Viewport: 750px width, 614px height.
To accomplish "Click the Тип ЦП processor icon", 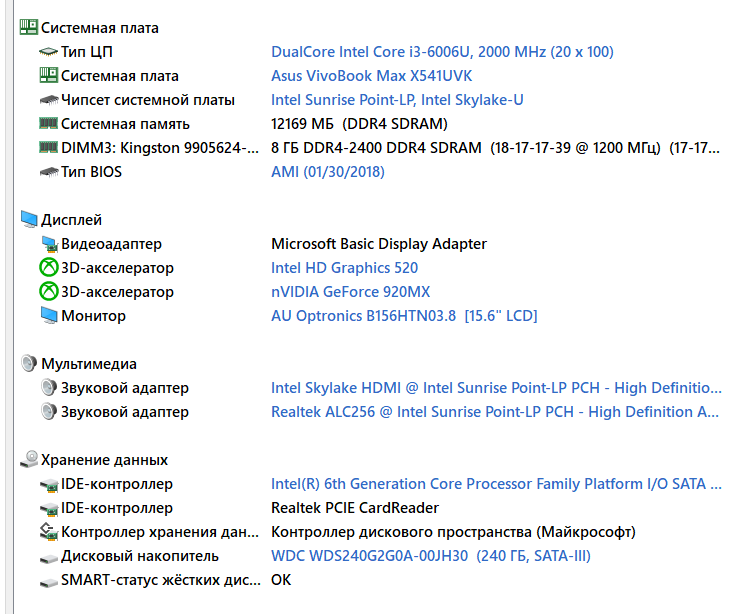I will (48, 52).
